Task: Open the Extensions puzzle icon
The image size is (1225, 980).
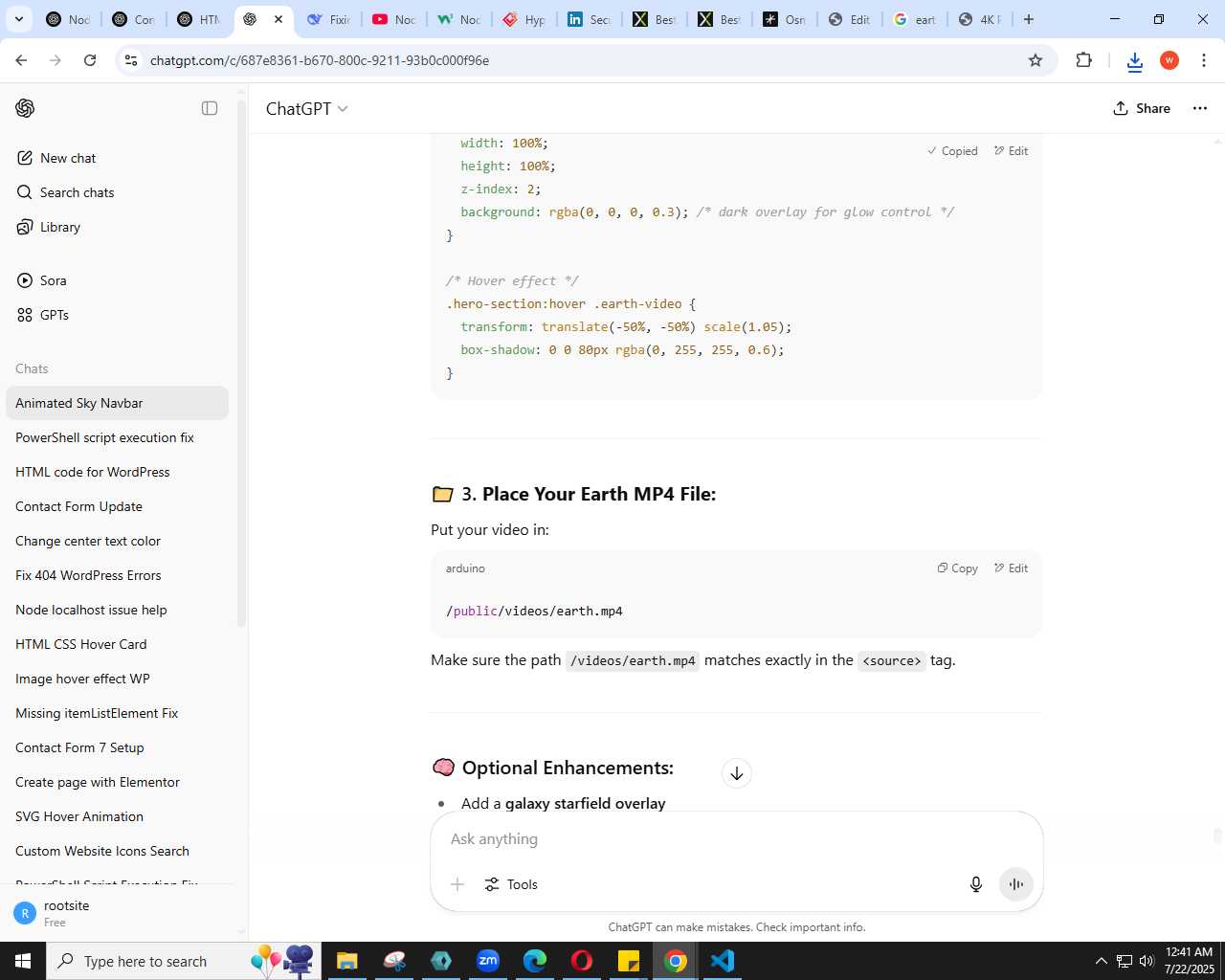Action: 1083,60
